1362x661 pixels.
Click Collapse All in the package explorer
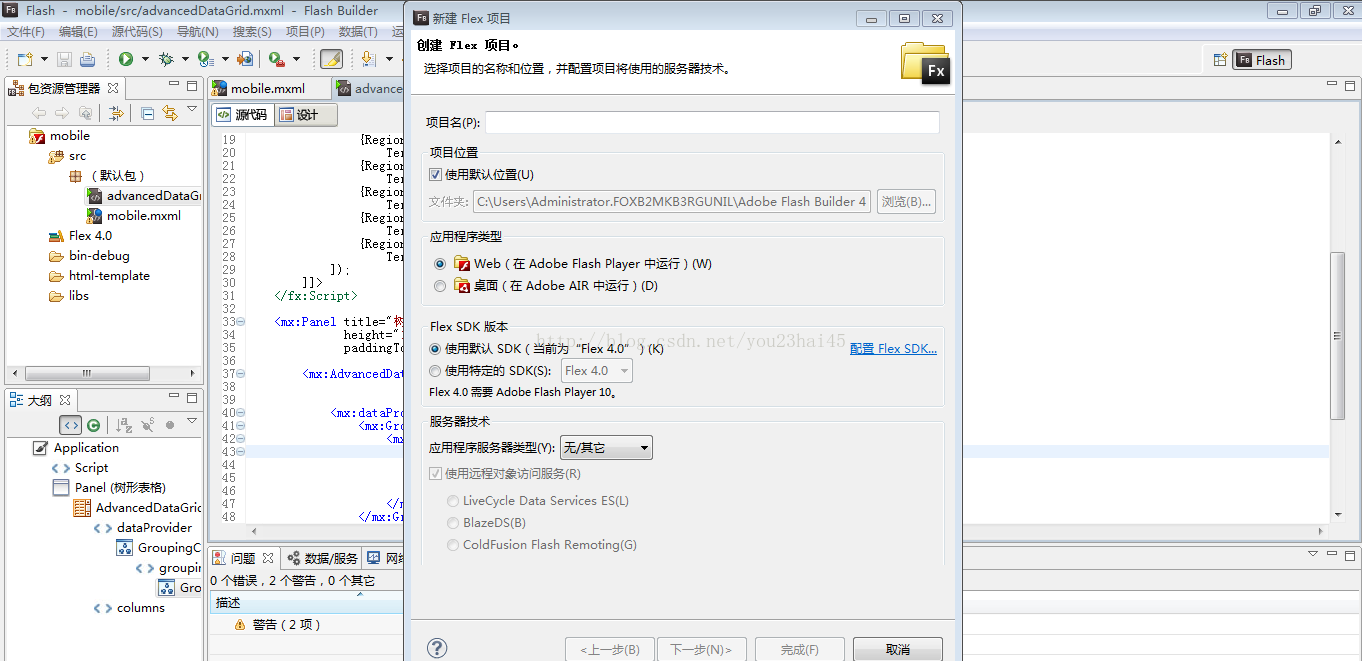point(147,113)
